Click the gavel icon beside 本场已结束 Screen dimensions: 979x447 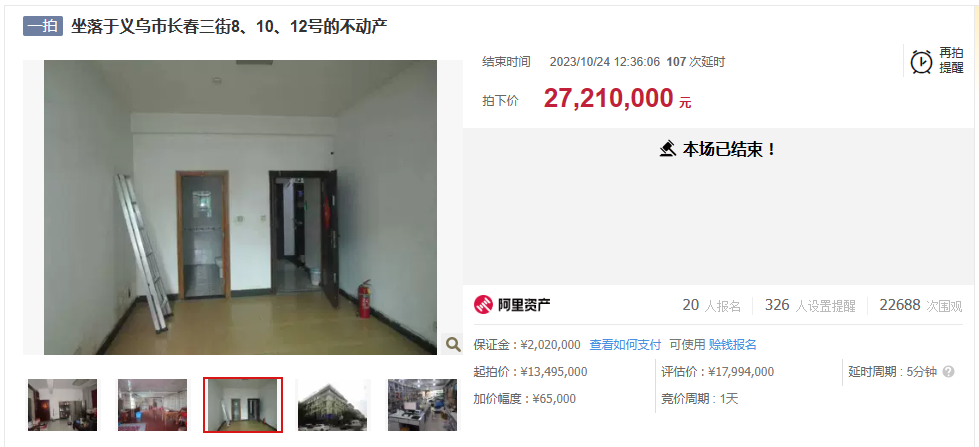pyautogui.click(x=668, y=149)
